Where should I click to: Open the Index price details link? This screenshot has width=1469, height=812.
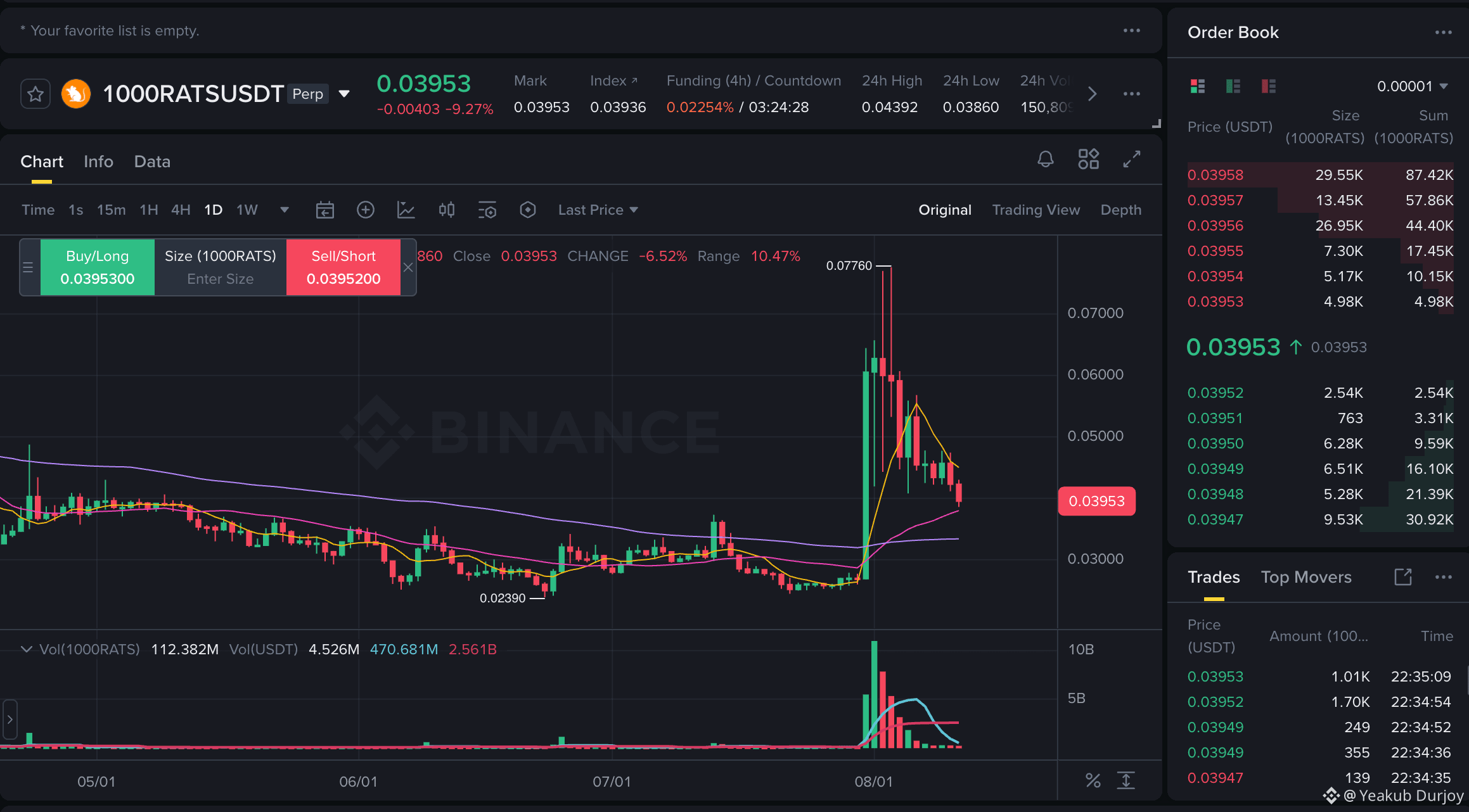614,80
